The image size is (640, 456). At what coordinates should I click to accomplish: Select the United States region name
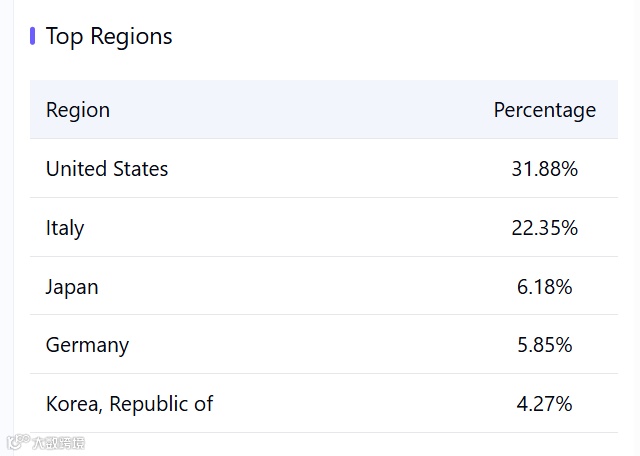107,169
